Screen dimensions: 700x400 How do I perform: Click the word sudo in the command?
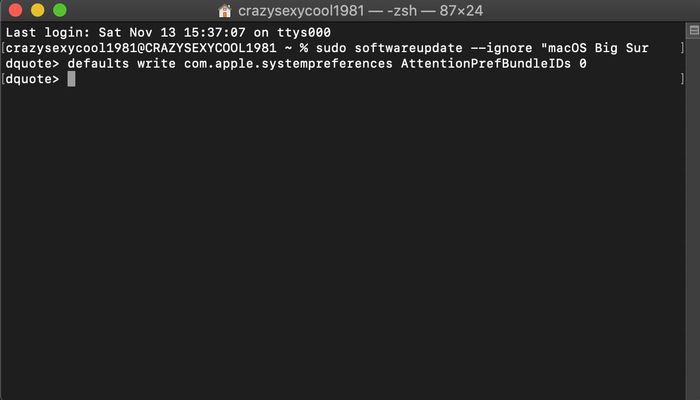[331, 48]
